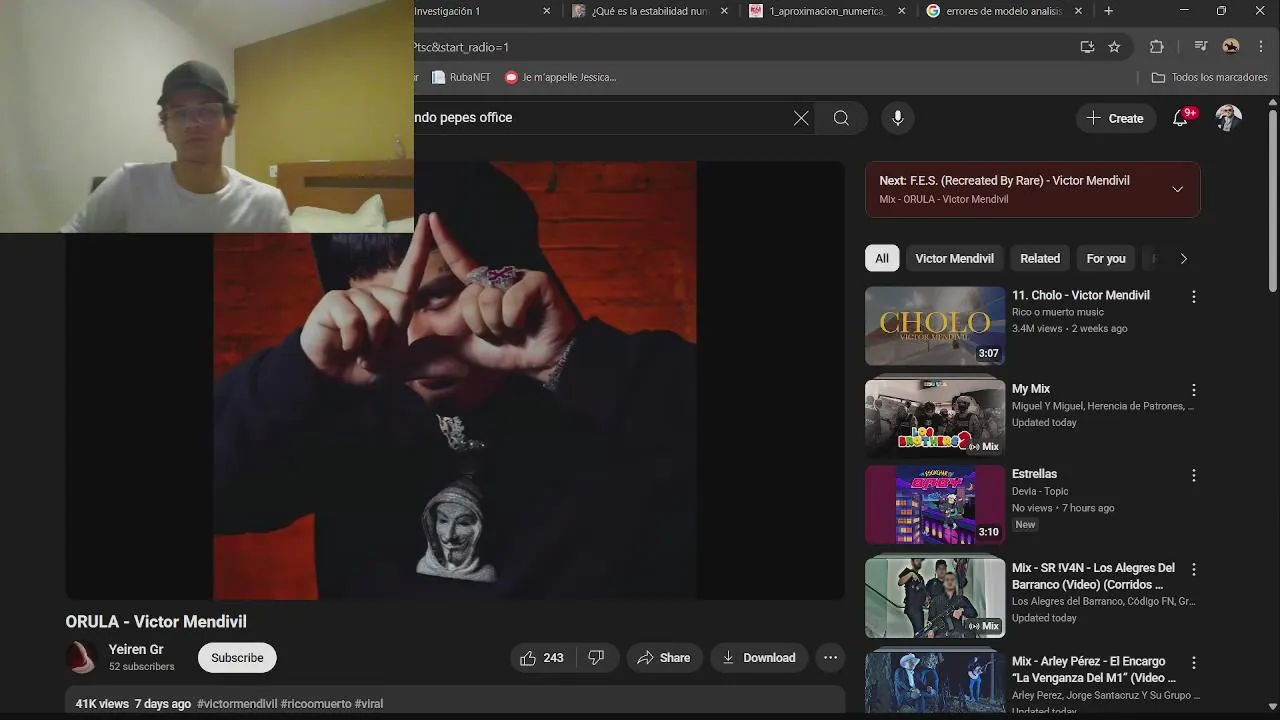Open title 11. Cholo - Victor Mendivil

(x=1081, y=295)
